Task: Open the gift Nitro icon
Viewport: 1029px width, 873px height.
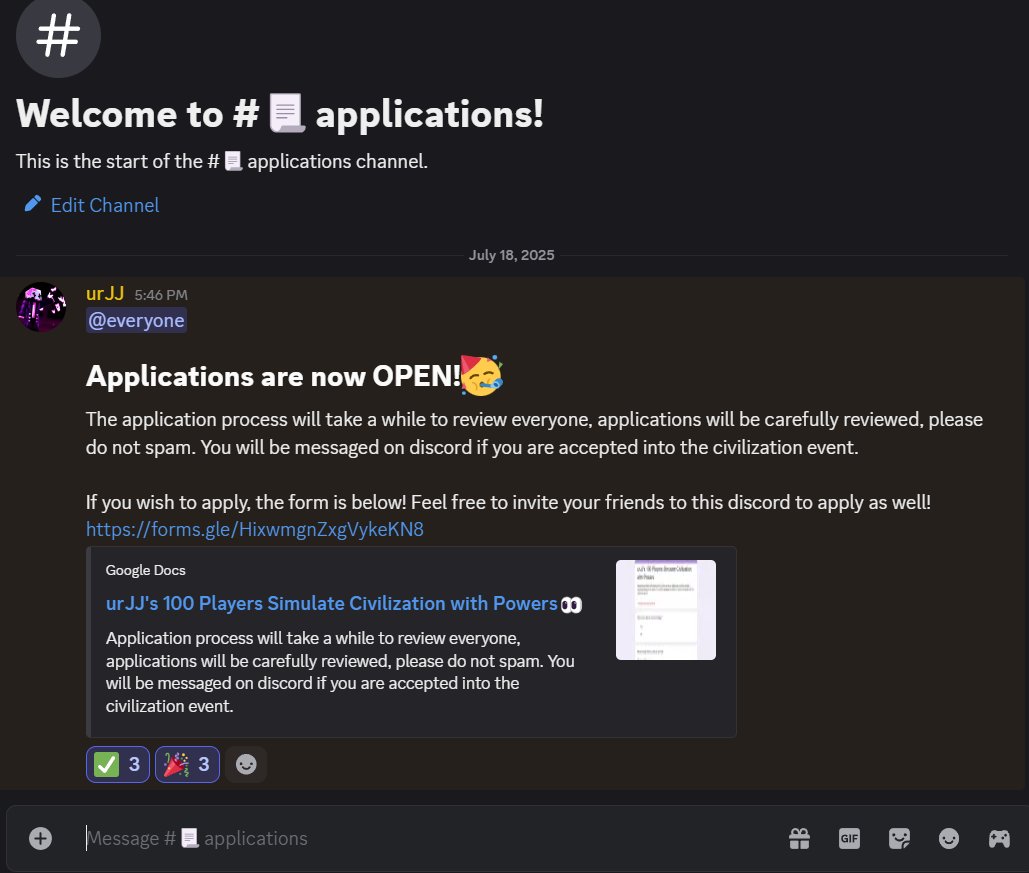Action: 799,838
